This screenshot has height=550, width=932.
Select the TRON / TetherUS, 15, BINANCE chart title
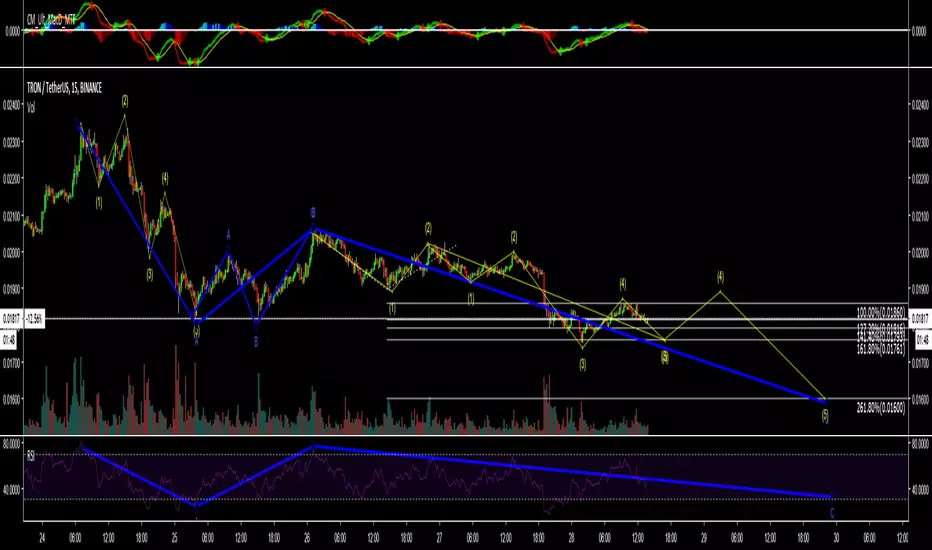click(x=64, y=88)
